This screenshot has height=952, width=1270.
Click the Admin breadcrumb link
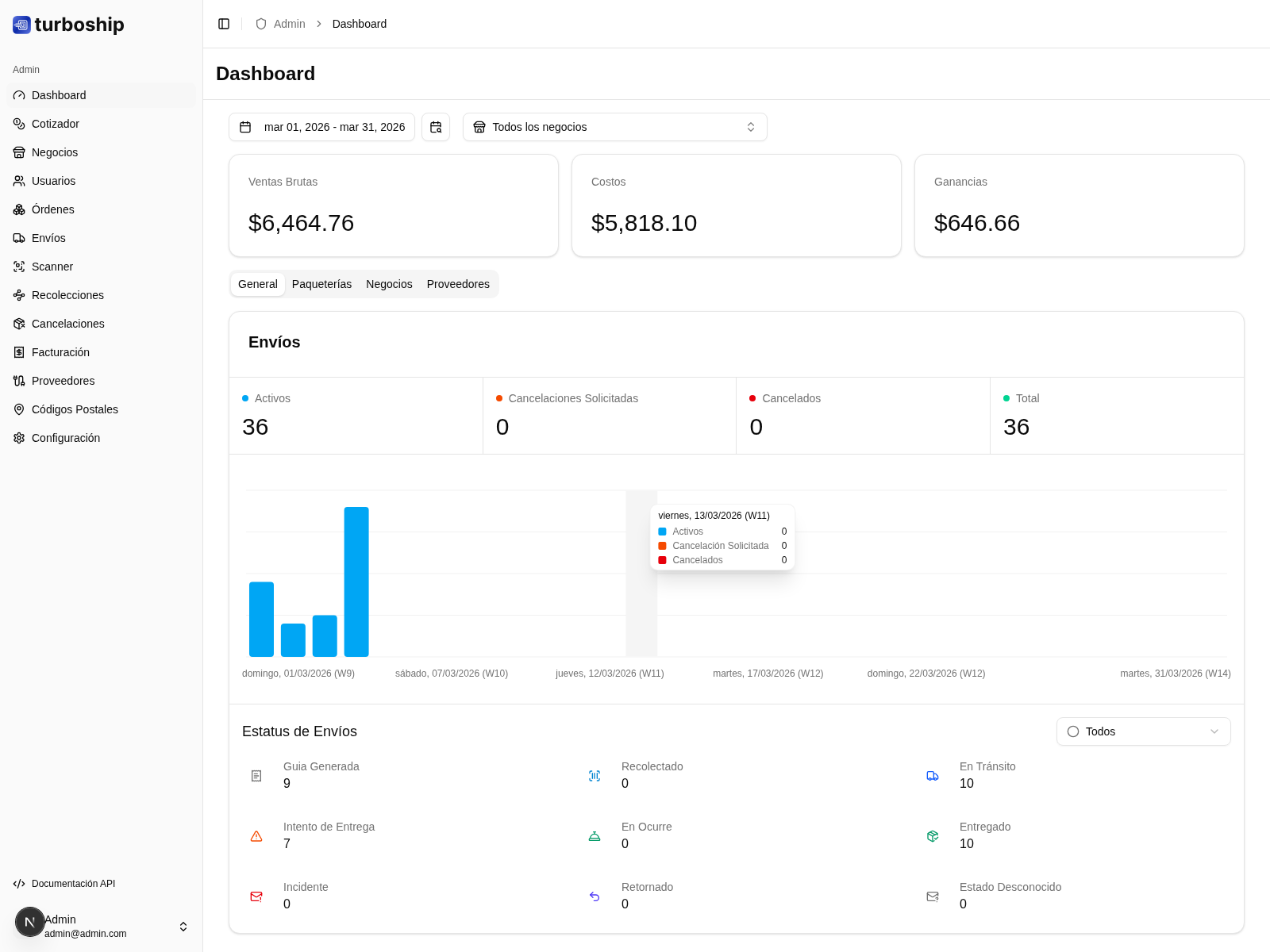tap(289, 24)
